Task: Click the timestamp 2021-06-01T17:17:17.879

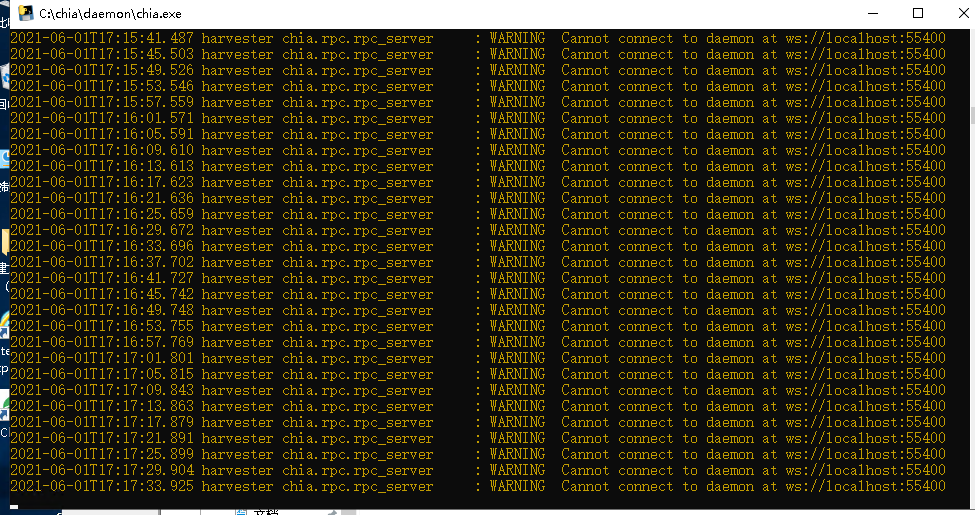Action: point(102,422)
